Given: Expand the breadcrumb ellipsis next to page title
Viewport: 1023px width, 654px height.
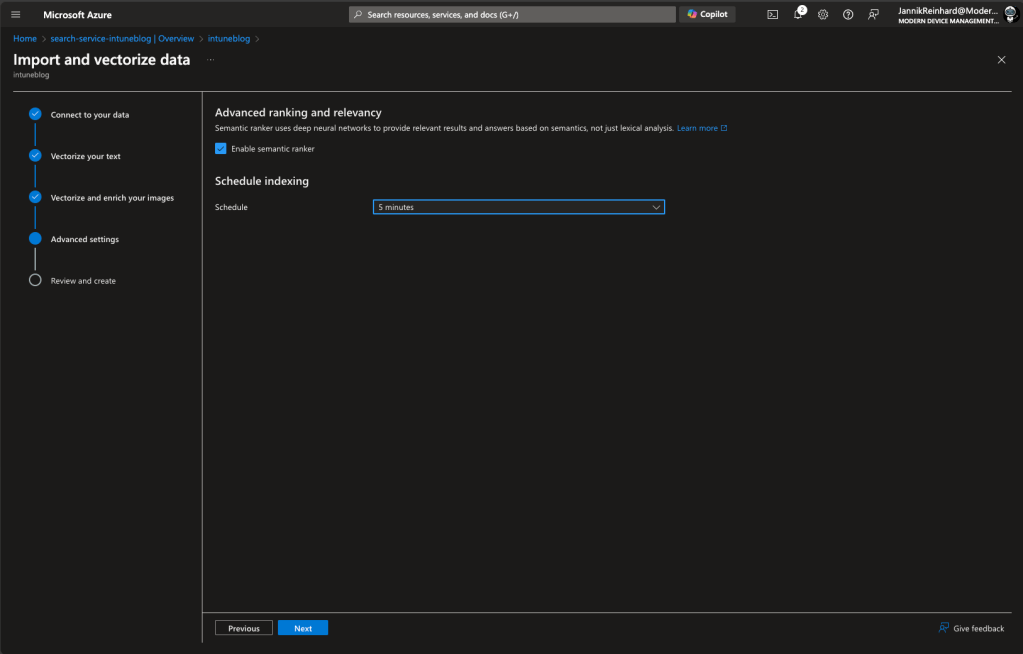Looking at the screenshot, I should pyautogui.click(x=210, y=60).
